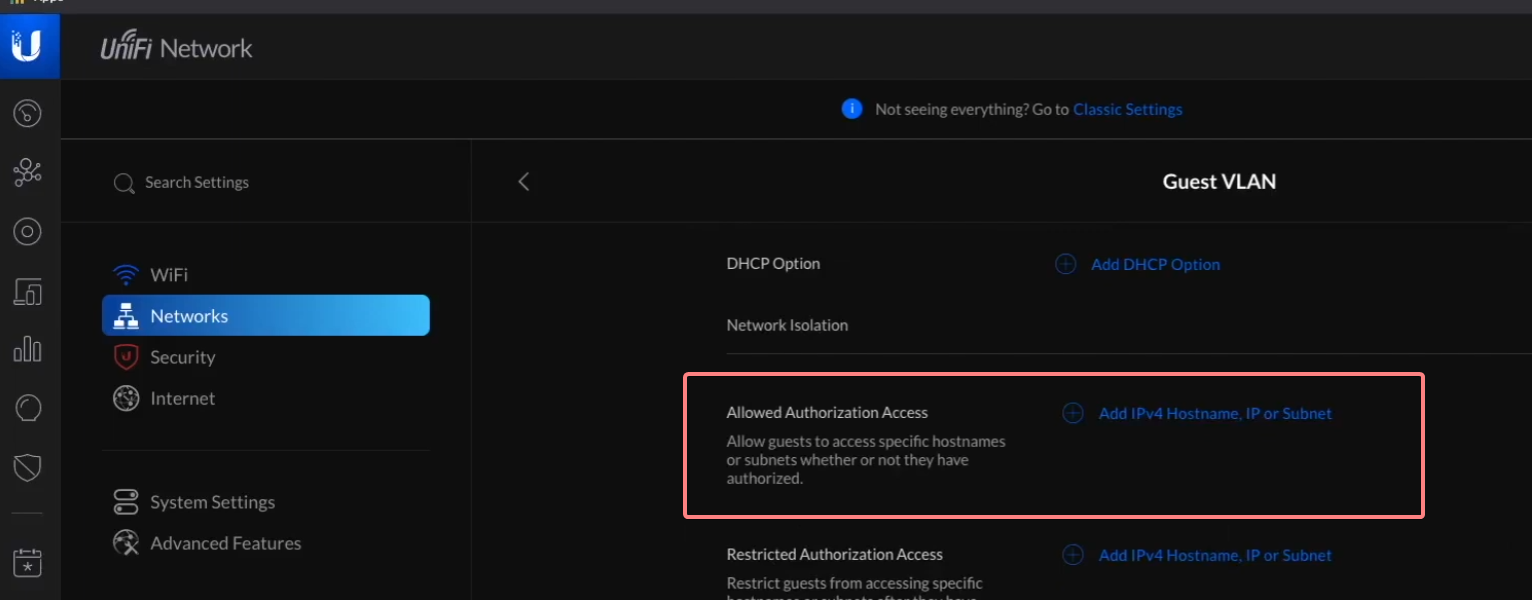The height and width of the screenshot is (600, 1532).
Task: Click the UniFi logo icon
Action: click(27, 46)
